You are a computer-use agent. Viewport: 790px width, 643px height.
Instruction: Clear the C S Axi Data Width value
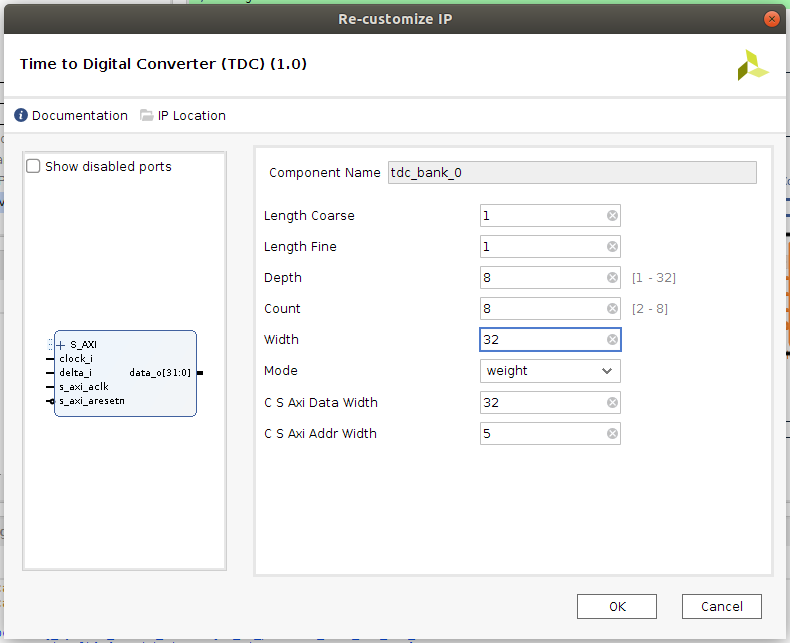(x=612, y=403)
